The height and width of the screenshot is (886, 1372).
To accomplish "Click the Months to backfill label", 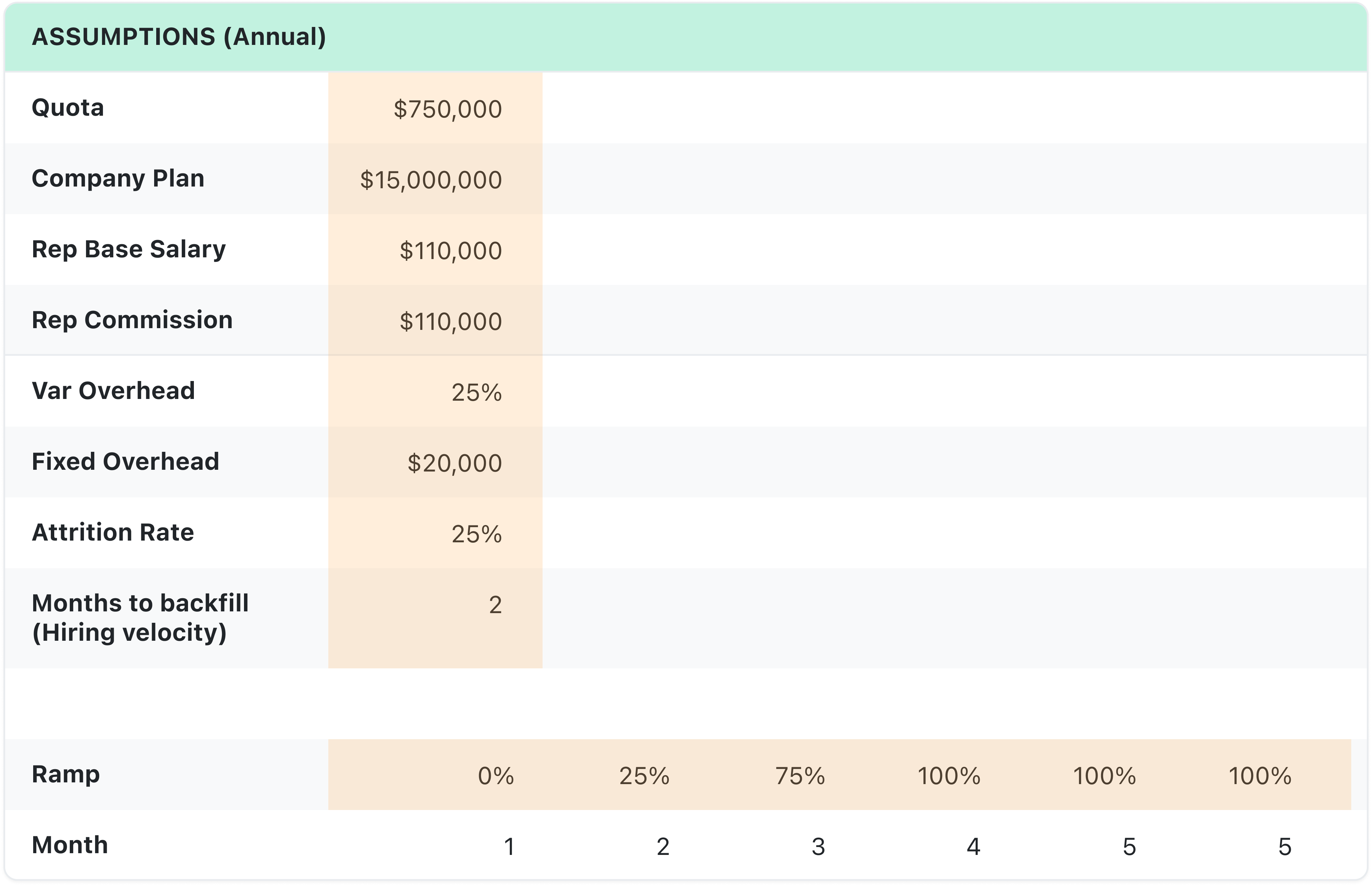I will (x=140, y=617).
